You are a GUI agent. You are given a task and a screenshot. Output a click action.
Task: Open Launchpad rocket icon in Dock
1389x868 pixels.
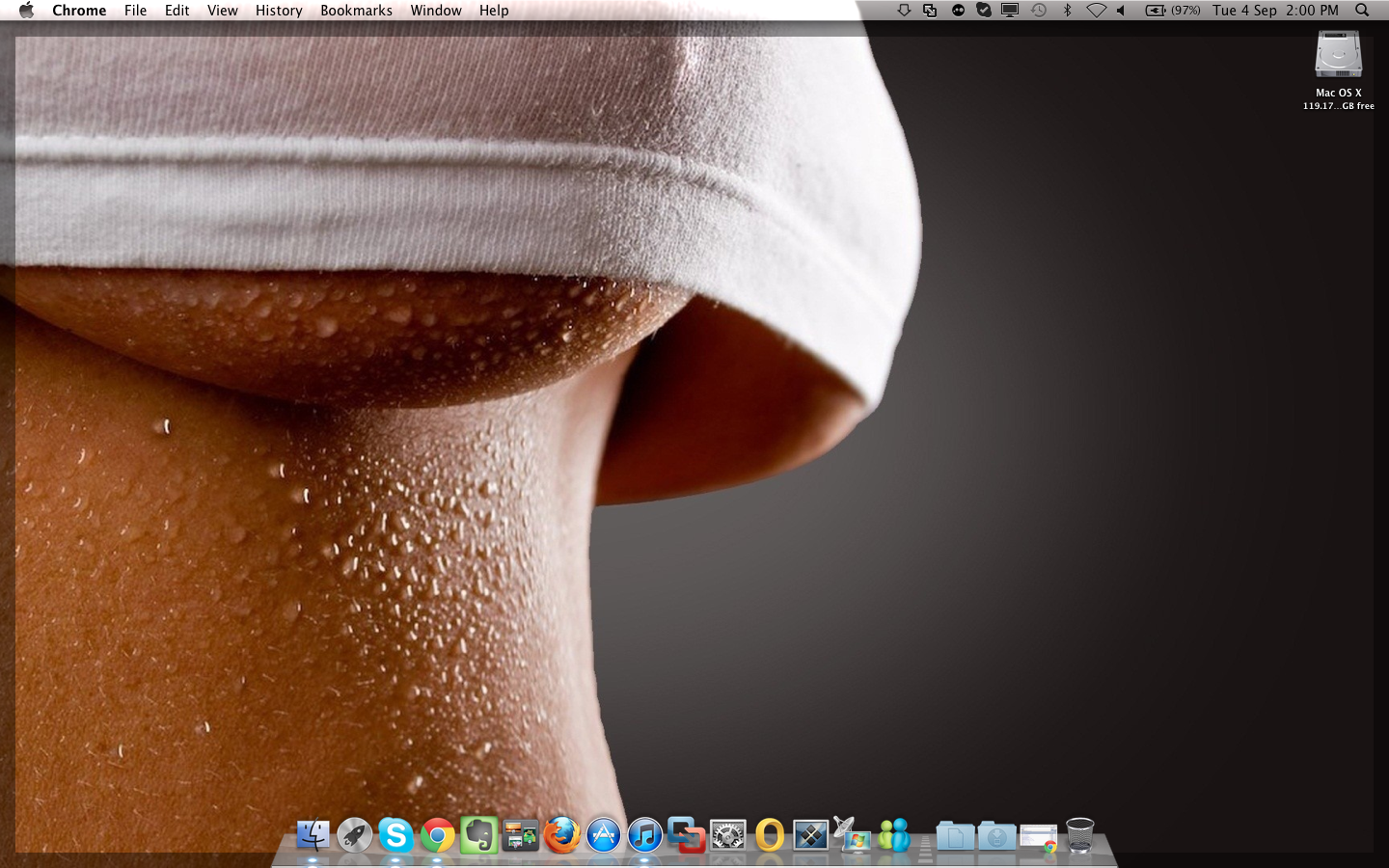pos(354,834)
